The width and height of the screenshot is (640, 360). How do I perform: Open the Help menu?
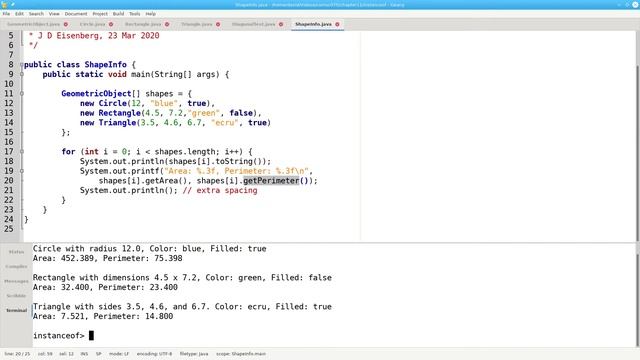(151, 14)
